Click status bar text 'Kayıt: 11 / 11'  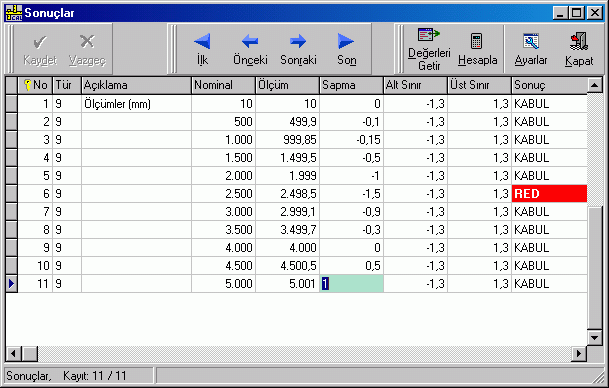pyautogui.click(x=95, y=376)
